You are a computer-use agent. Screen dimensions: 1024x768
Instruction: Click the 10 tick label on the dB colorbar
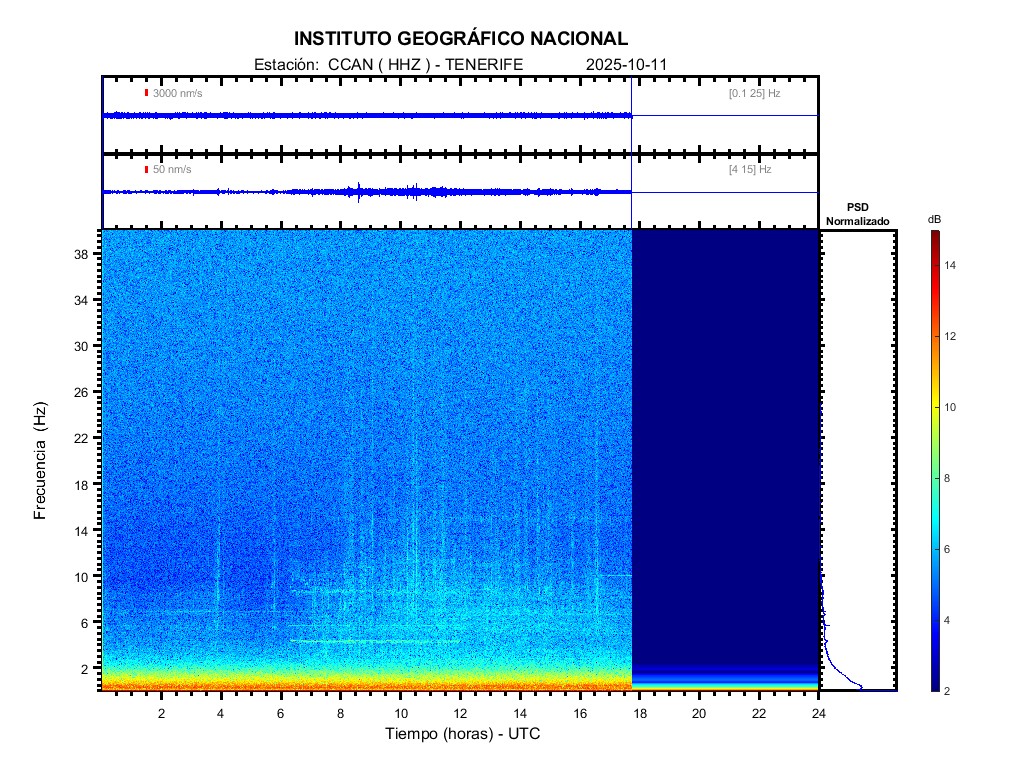953,407
